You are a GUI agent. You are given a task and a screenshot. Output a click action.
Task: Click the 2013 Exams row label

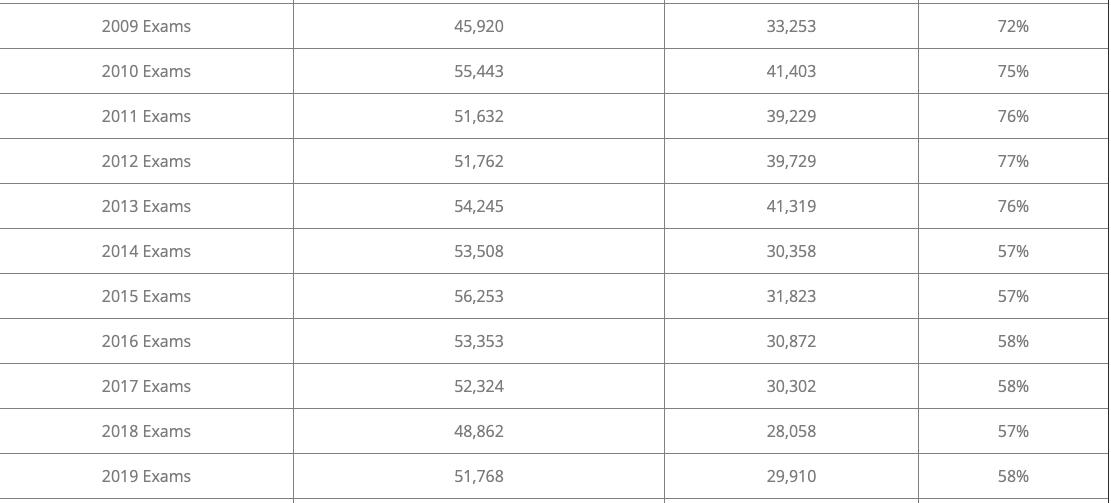point(146,206)
